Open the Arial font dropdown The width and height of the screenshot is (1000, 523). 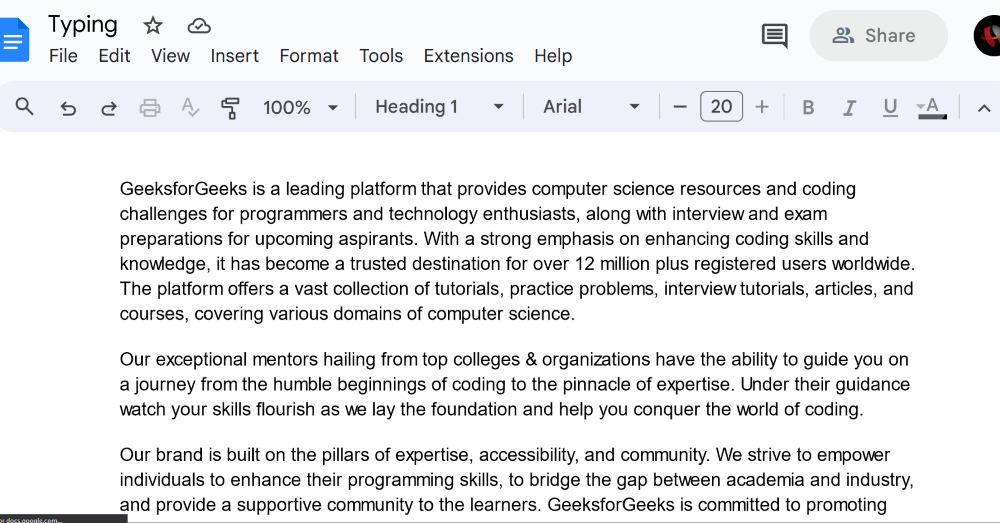point(591,107)
